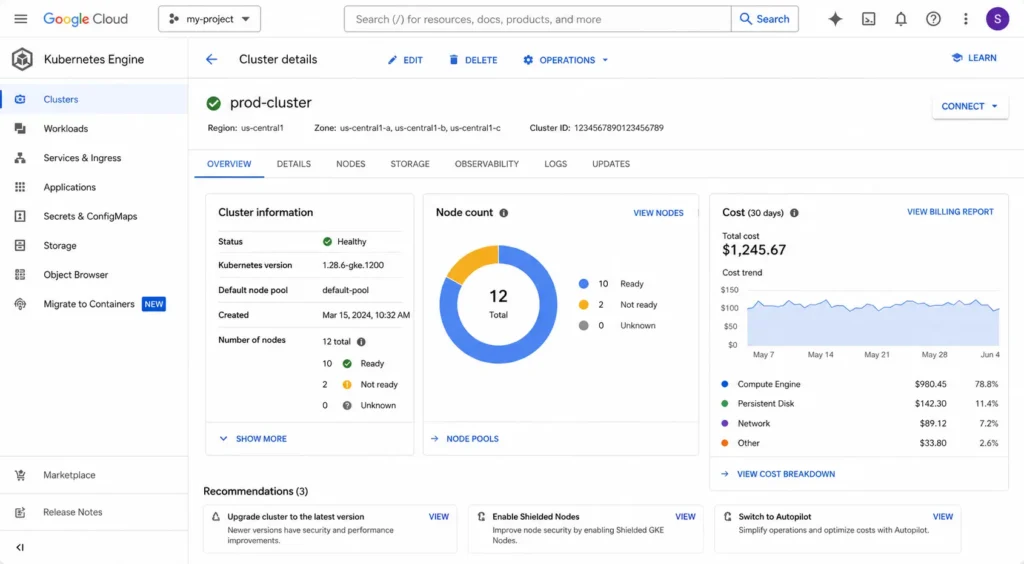Image resolution: width=1024 pixels, height=564 pixels.
Task: Switch to the STORAGE tab
Action: (410, 164)
